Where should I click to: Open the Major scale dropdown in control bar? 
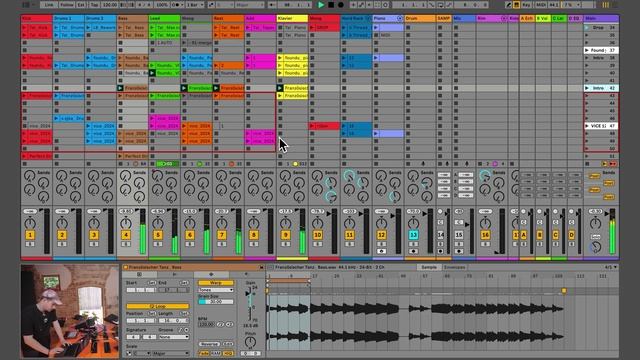click(x=250, y=5)
